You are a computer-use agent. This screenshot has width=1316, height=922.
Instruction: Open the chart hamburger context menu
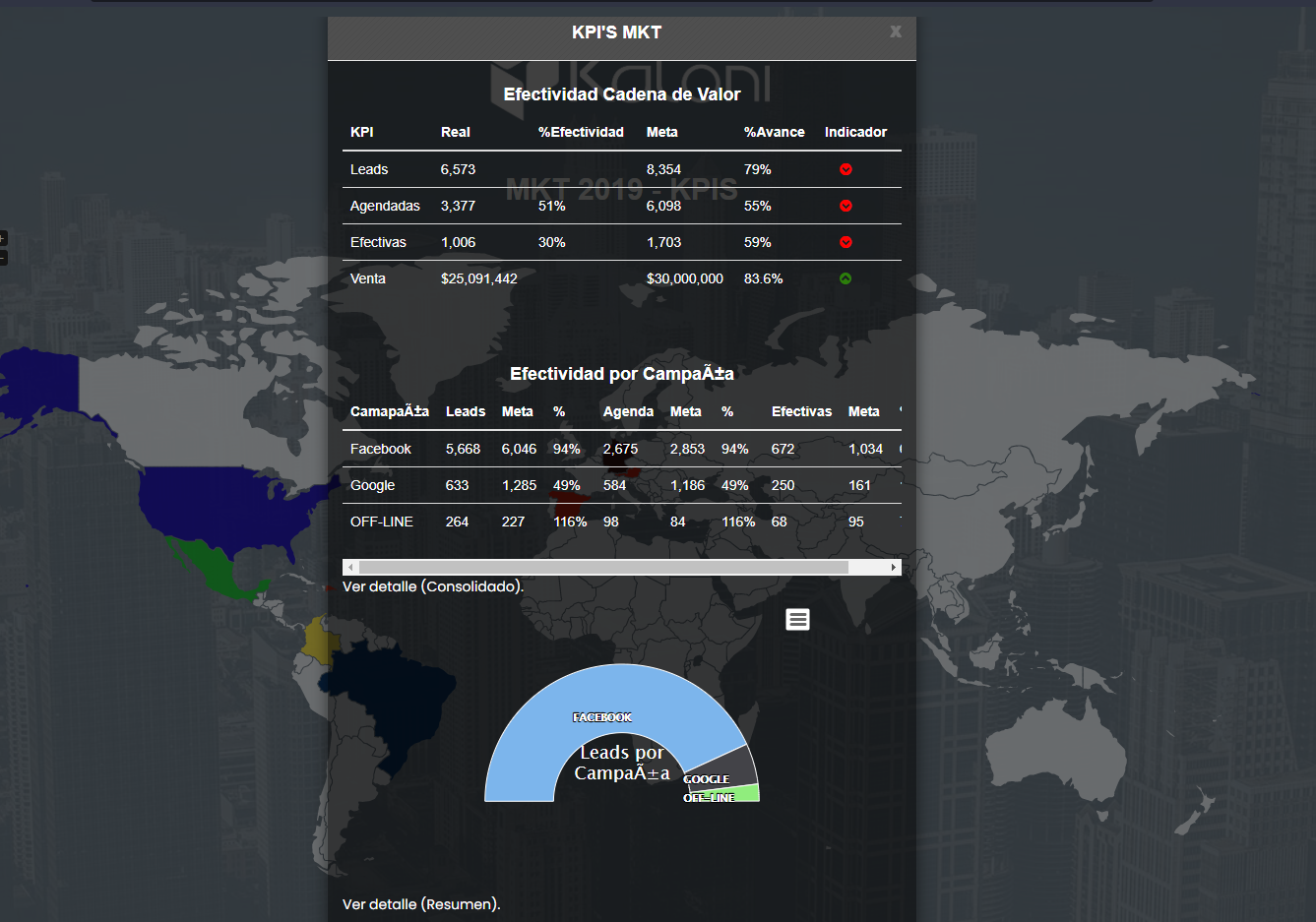click(x=797, y=619)
